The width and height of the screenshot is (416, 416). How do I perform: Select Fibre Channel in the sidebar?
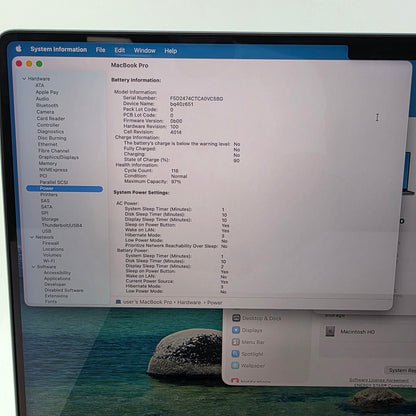tap(54, 151)
